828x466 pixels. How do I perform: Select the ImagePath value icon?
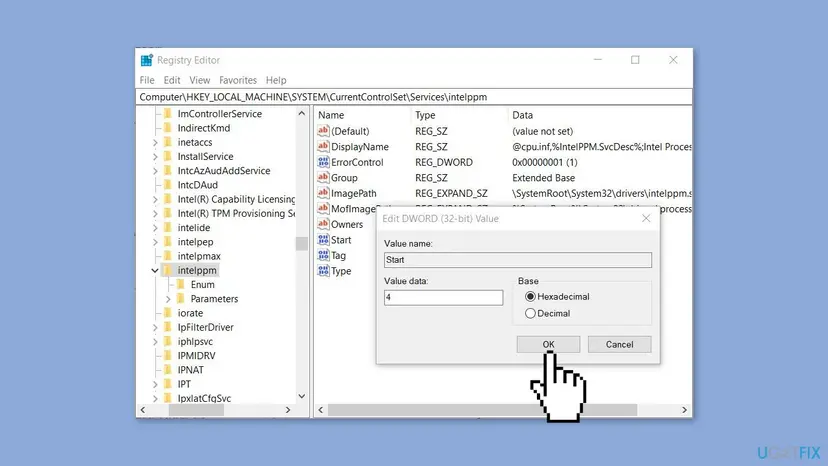[323, 193]
